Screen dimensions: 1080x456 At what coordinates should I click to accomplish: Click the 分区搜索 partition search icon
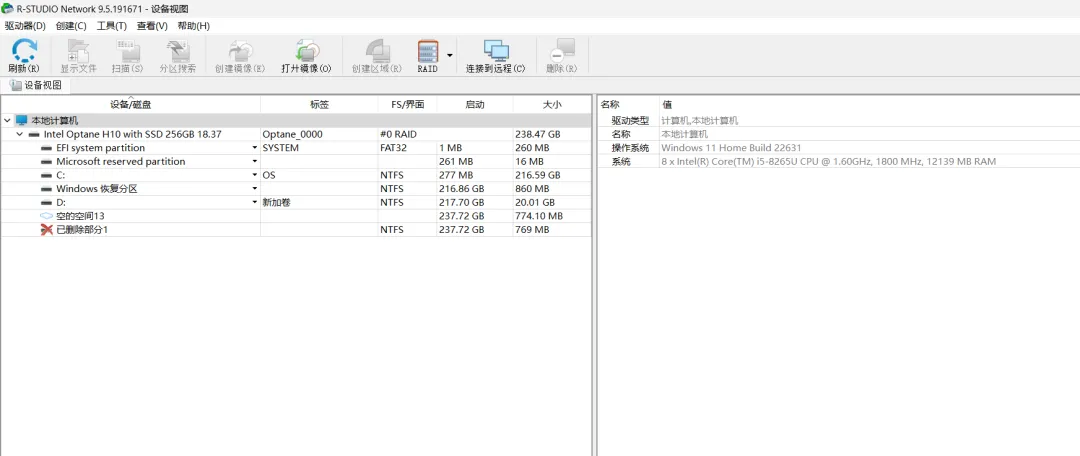pyautogui.click(x=178, y=51)
